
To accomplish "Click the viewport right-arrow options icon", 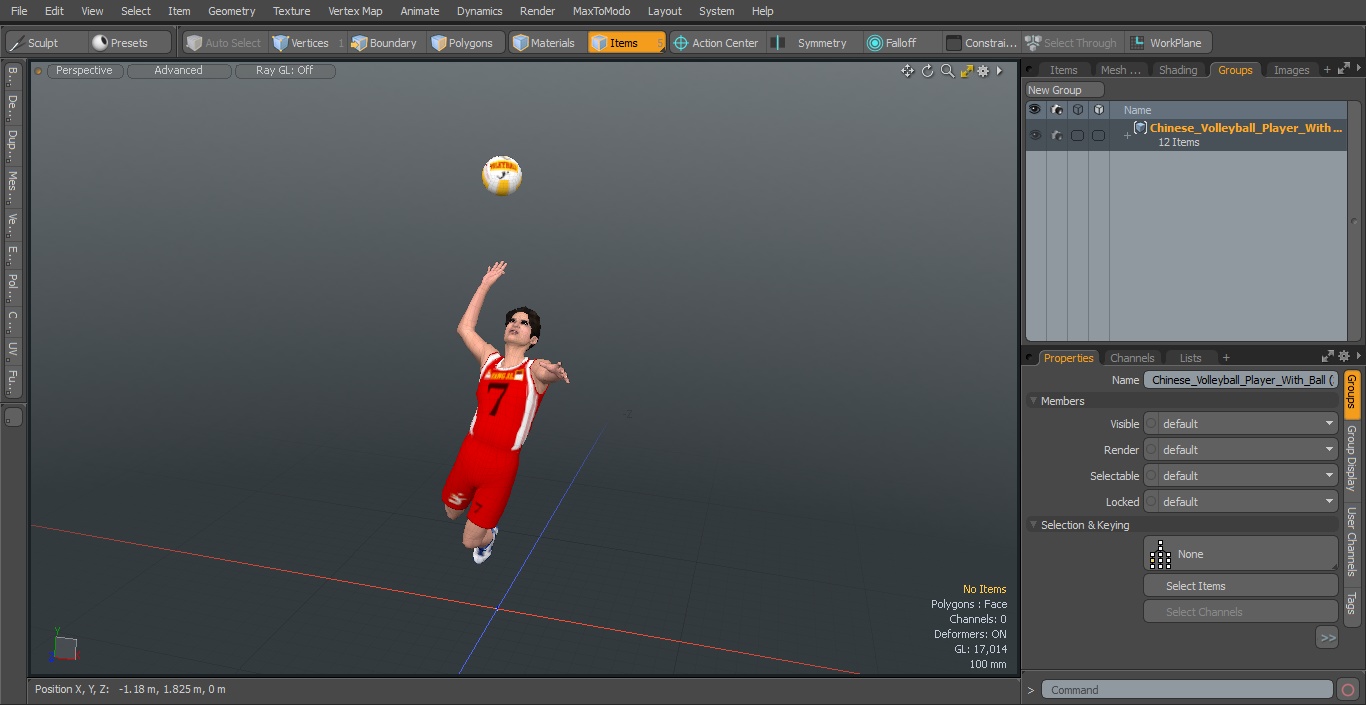I will point(999,71).
